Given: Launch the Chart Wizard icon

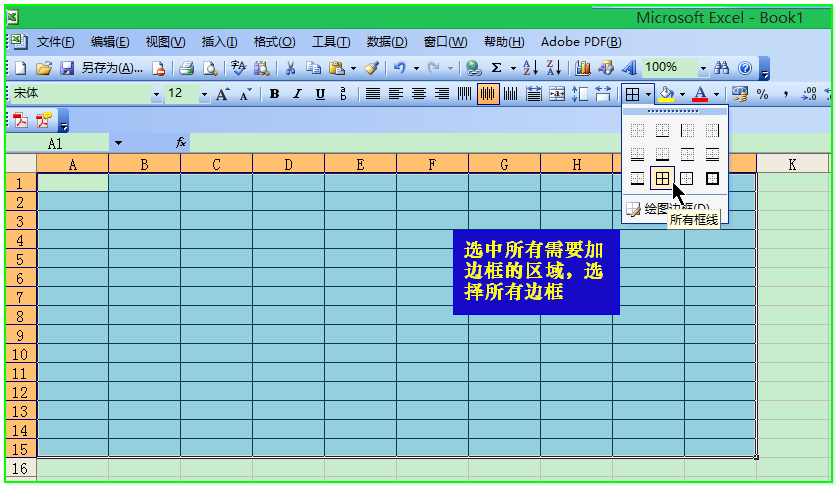Looking at the screenshot, I should [583, 68].
